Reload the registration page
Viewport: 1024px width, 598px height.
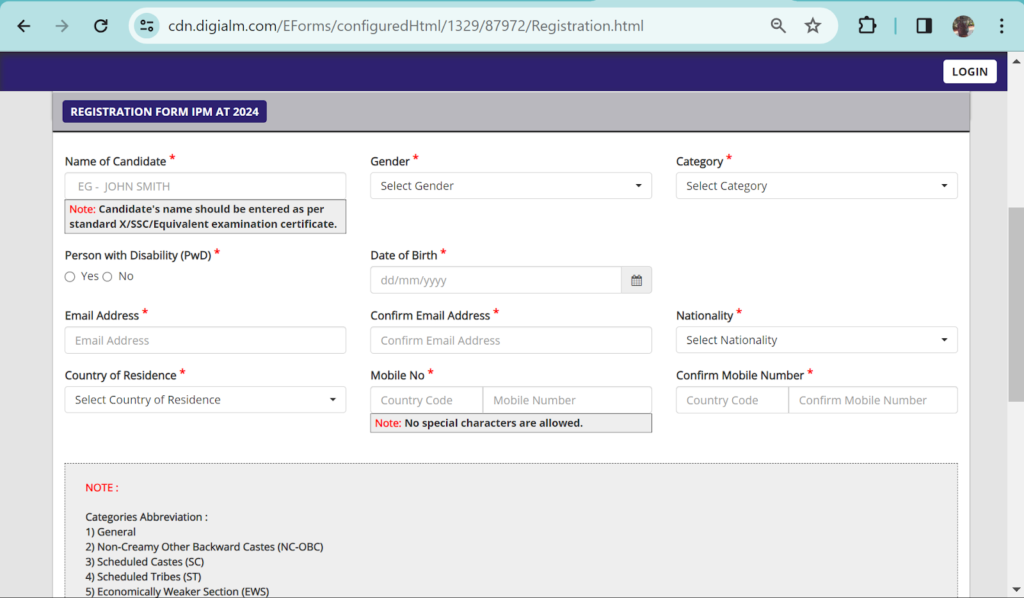tap(100, 26)
